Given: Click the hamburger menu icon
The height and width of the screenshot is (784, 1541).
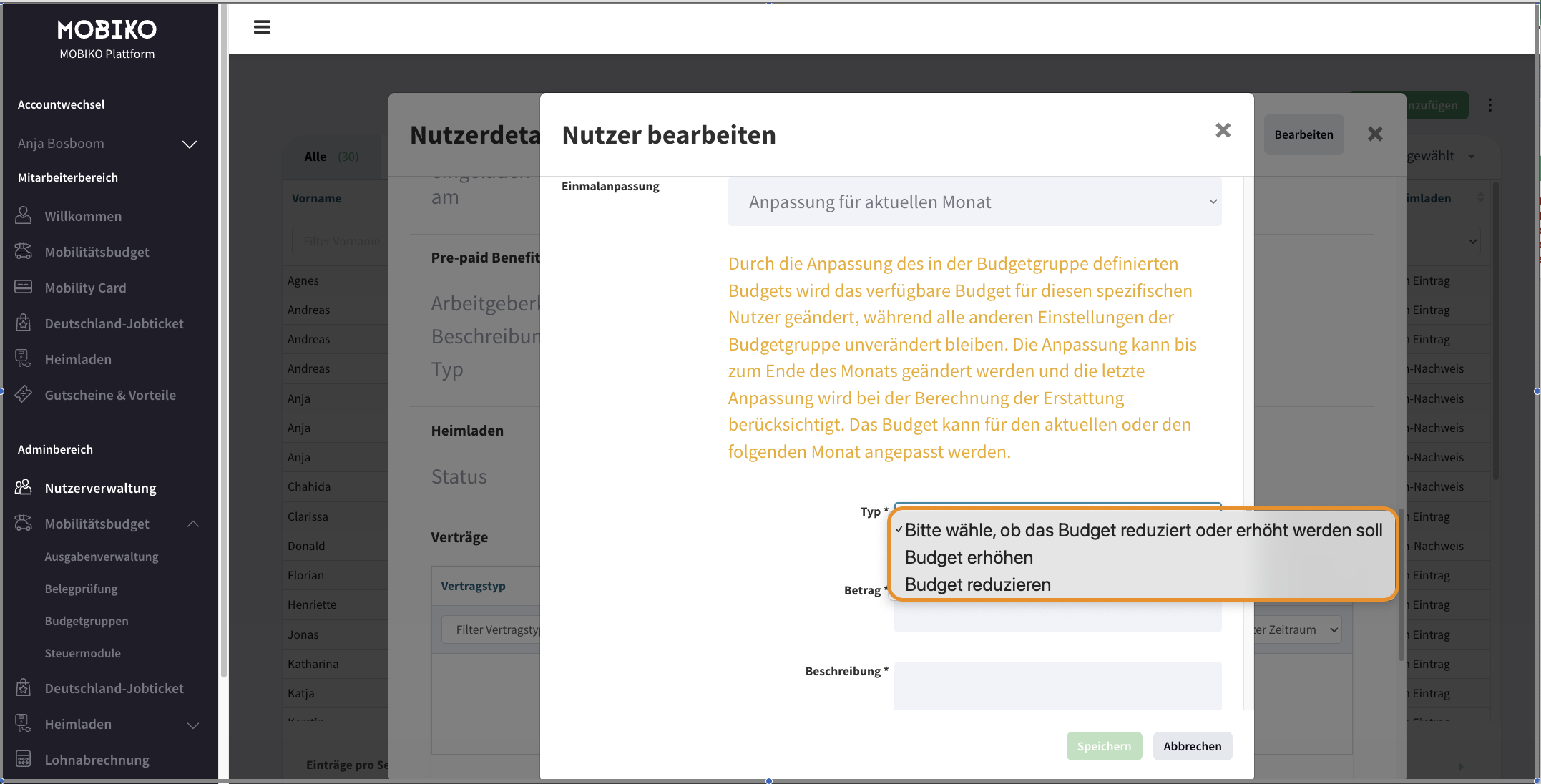Looking at the screenshot, I should (x=262, y=27).
